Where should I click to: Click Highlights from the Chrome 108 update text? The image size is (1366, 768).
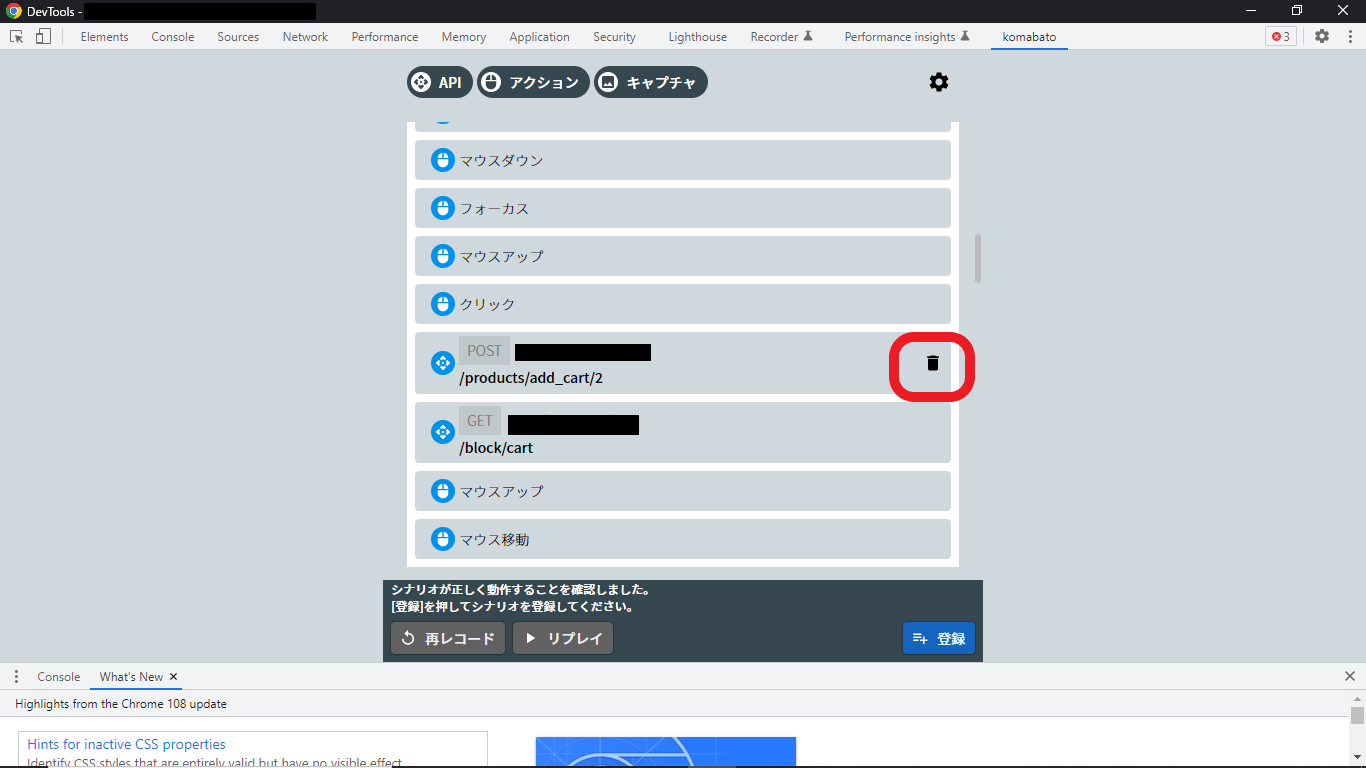(121, 704)
